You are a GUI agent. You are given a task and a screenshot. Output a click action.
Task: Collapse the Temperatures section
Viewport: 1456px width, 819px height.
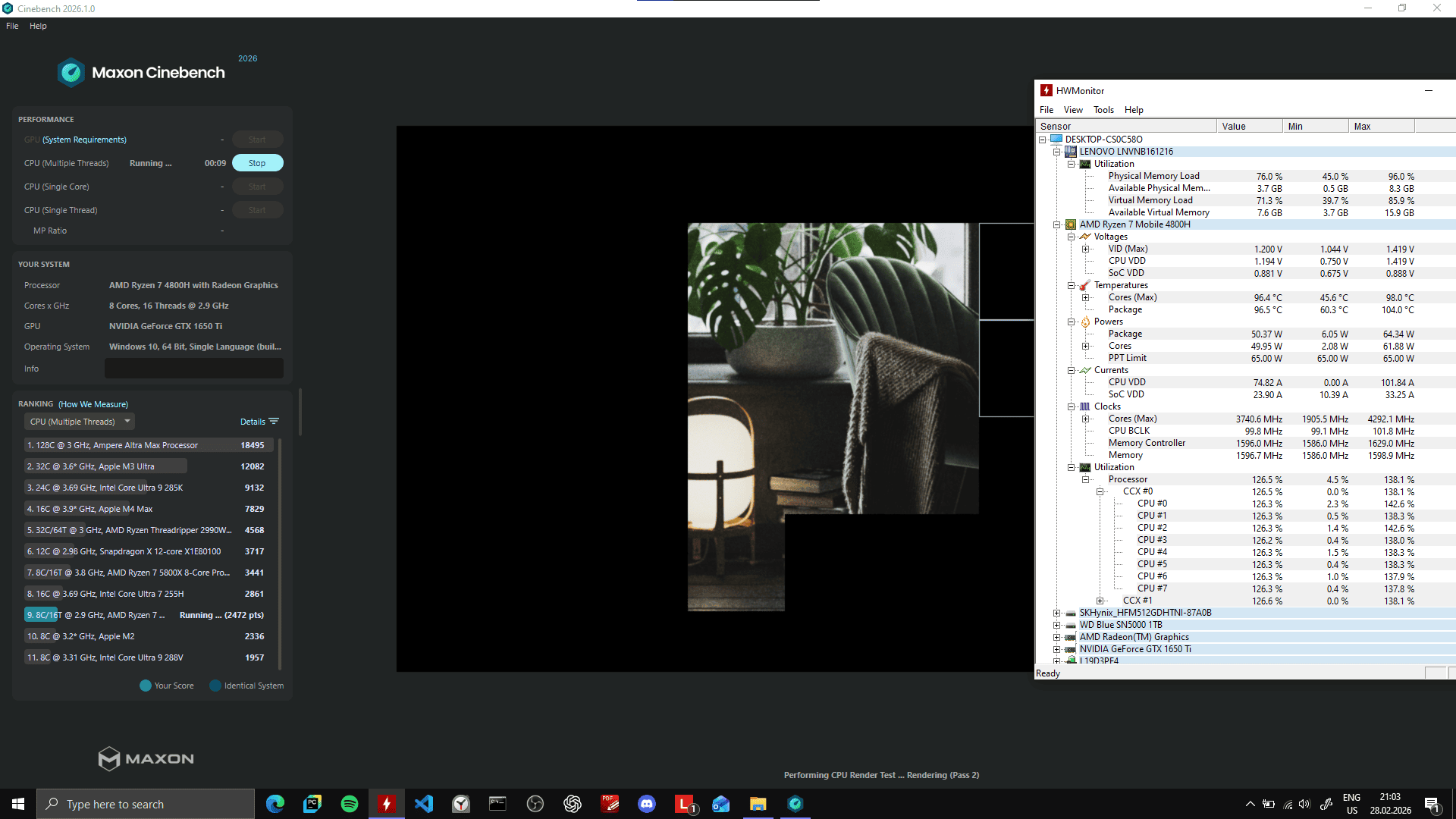pyautogui.click(x=1072, y=285)
